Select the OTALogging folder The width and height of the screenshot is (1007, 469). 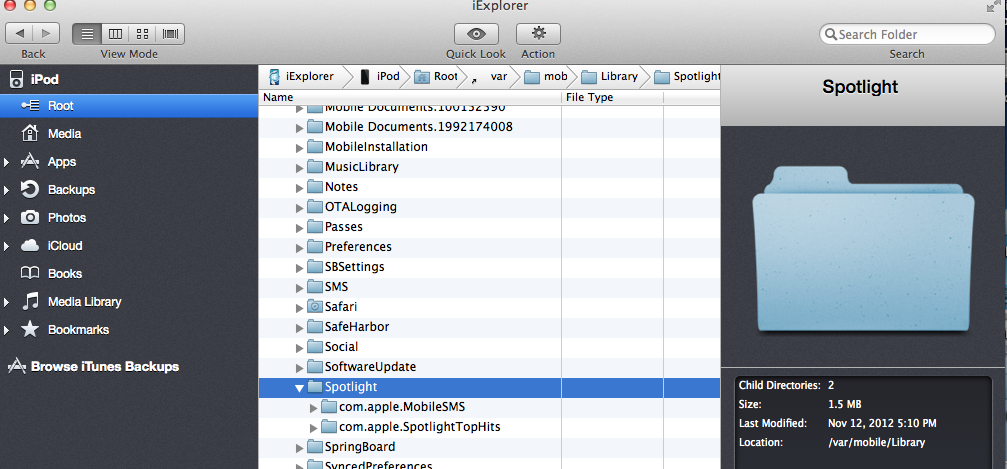489,207
